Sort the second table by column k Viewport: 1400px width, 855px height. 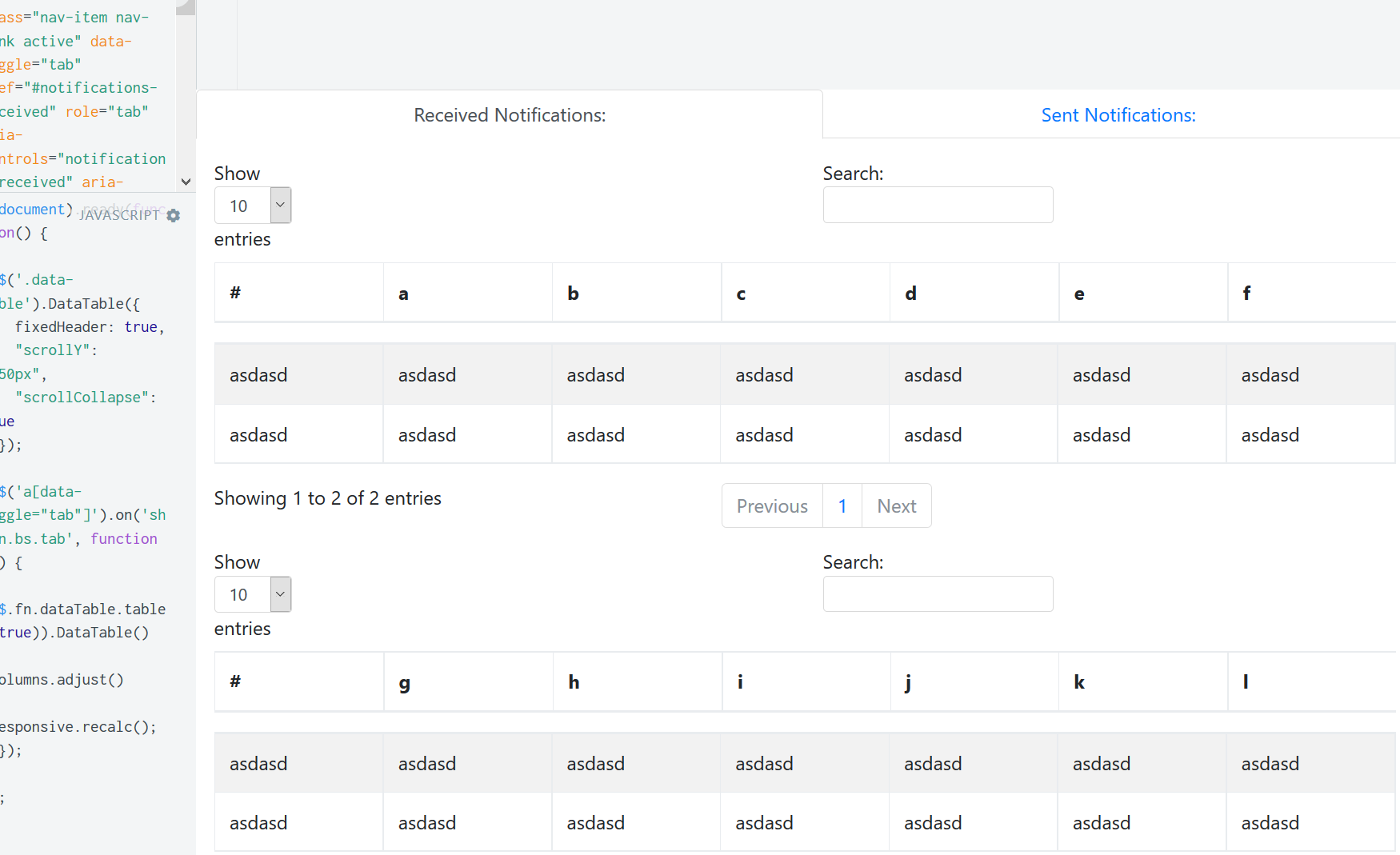tap(1142, 682)
